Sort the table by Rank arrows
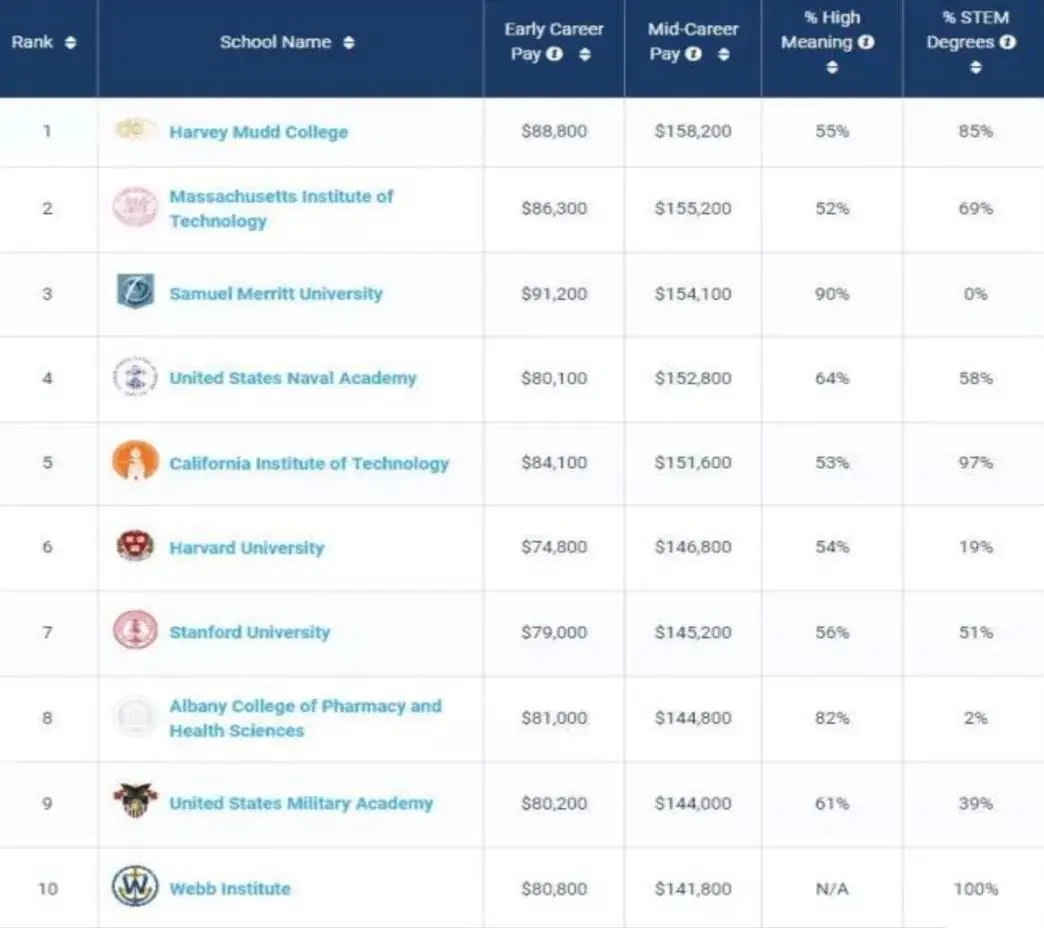Screen dimensions: 1044x928 pyautogui.click(x=70, y=43)
